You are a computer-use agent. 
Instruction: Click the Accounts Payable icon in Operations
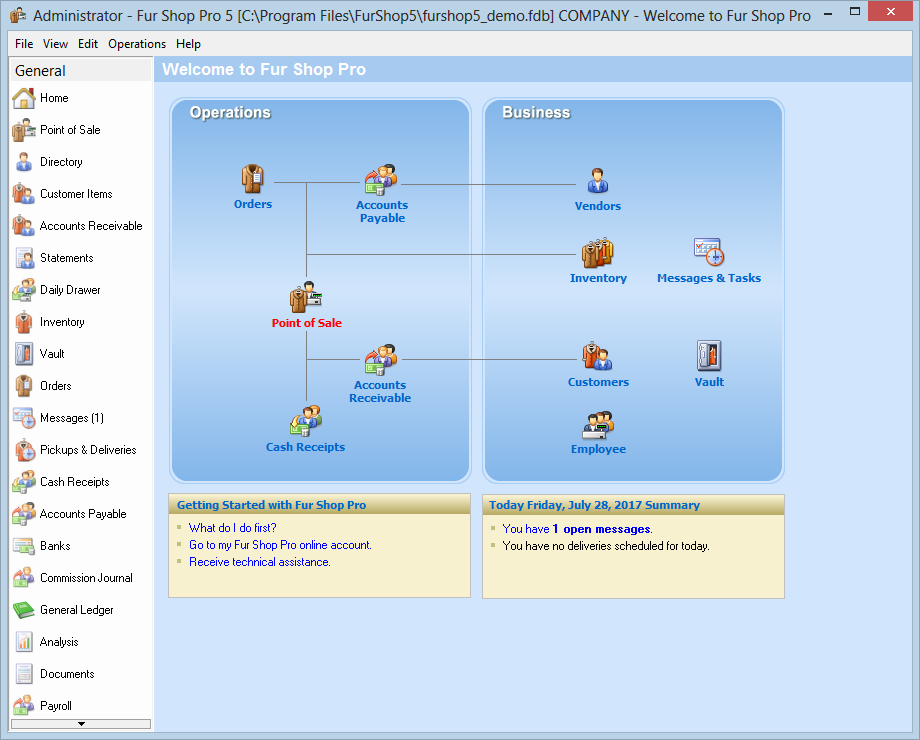(x=381, y=180)
